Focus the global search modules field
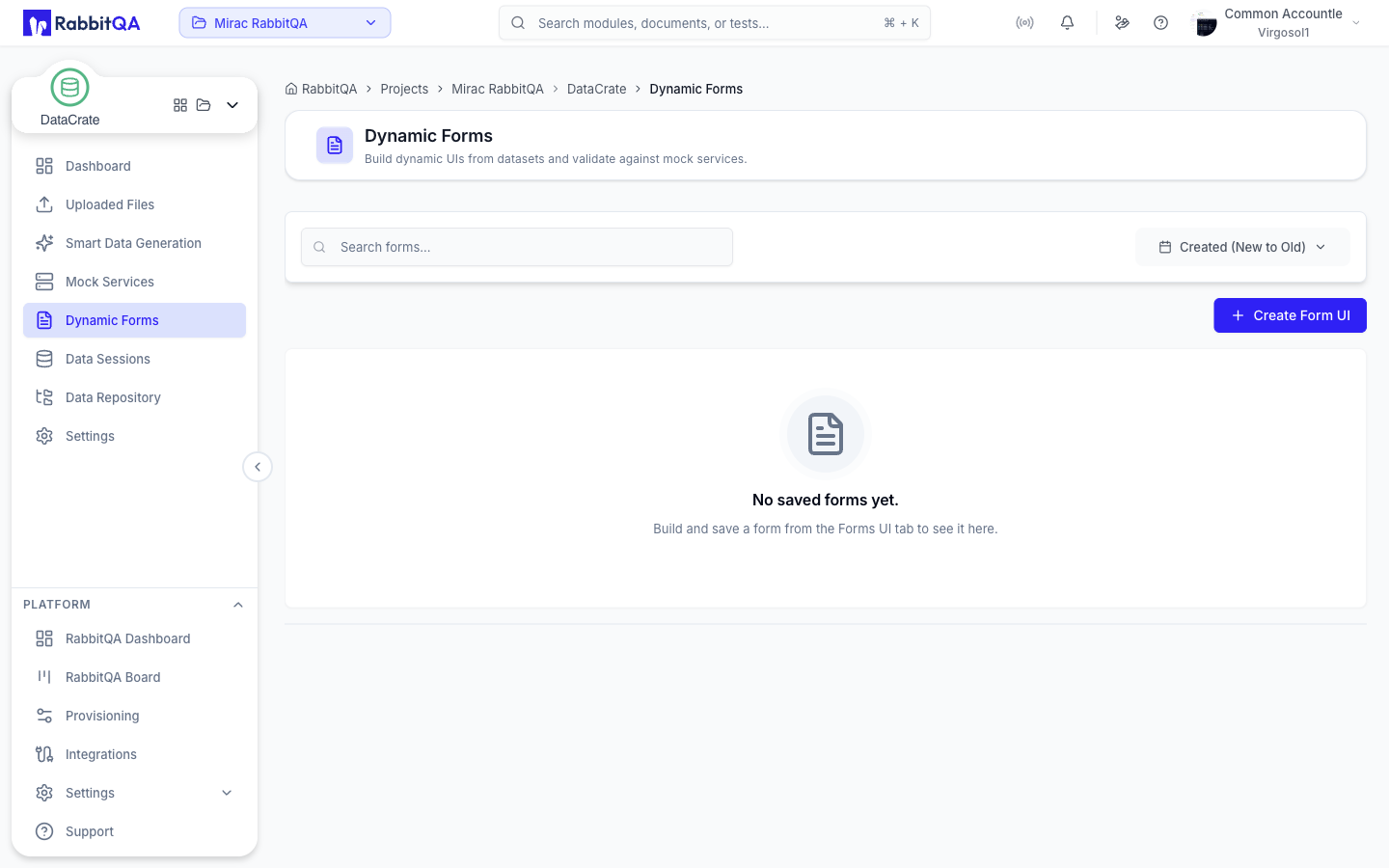 [715, 23]
